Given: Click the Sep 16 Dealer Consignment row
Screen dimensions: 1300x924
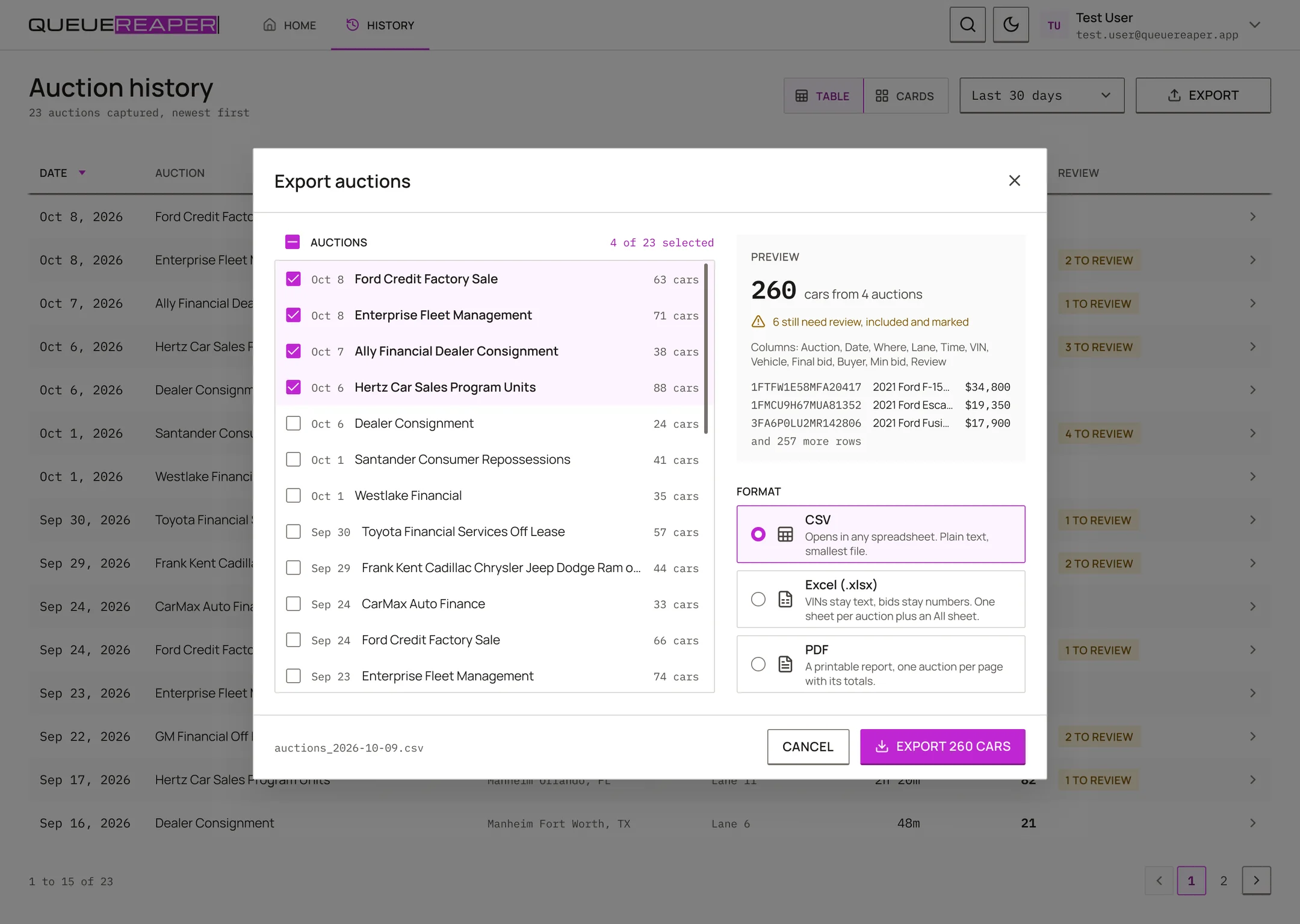Looking at the screenshot, I should (x=650, y=823).
